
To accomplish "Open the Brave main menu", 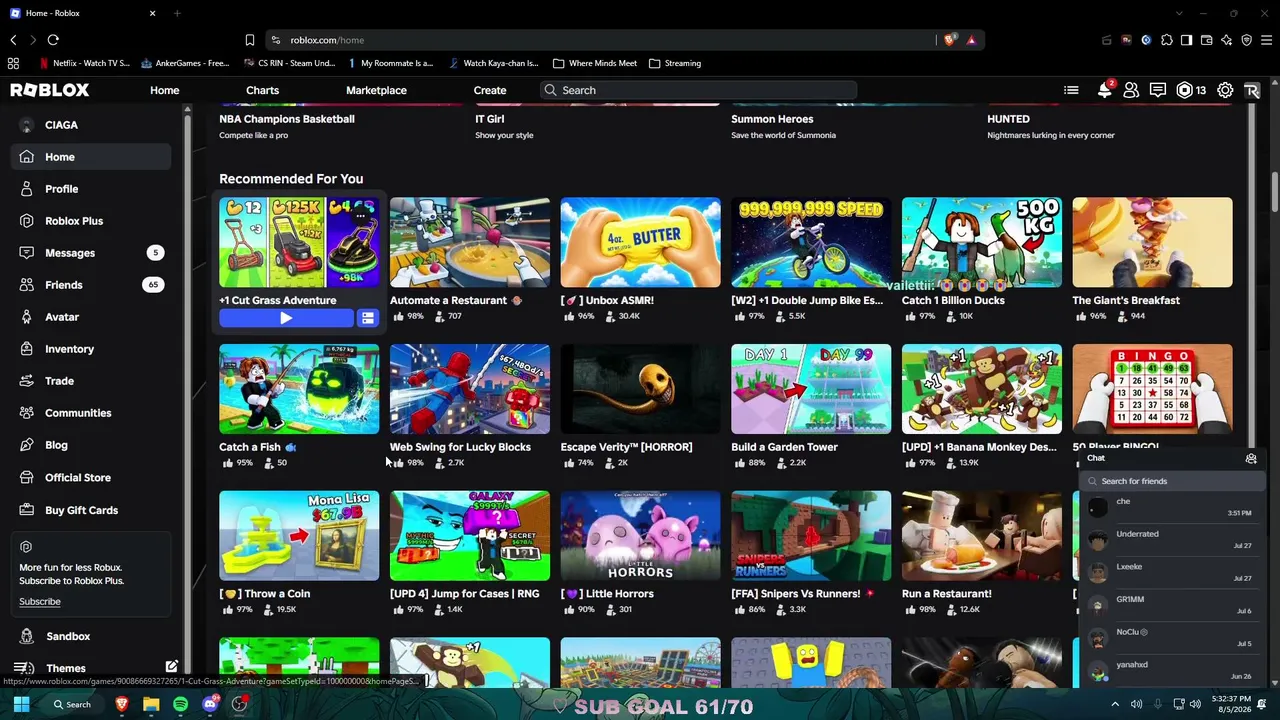I will [1266, 40].
